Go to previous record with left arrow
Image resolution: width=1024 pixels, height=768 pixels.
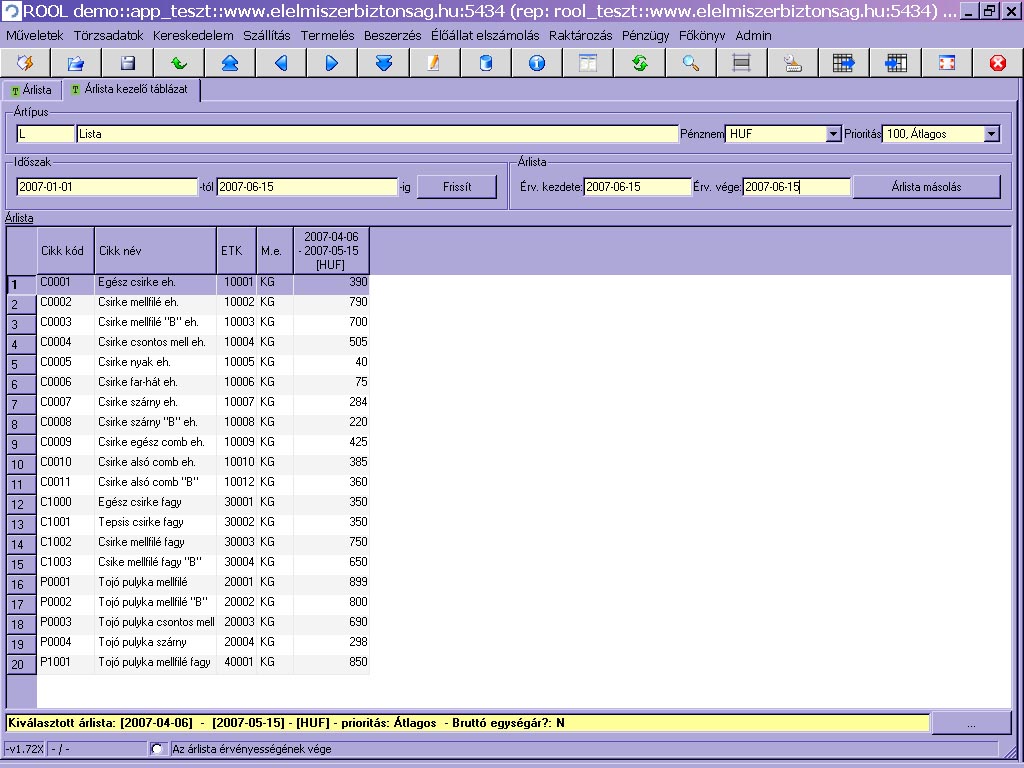pyautogui.click(x=281, y=63)
